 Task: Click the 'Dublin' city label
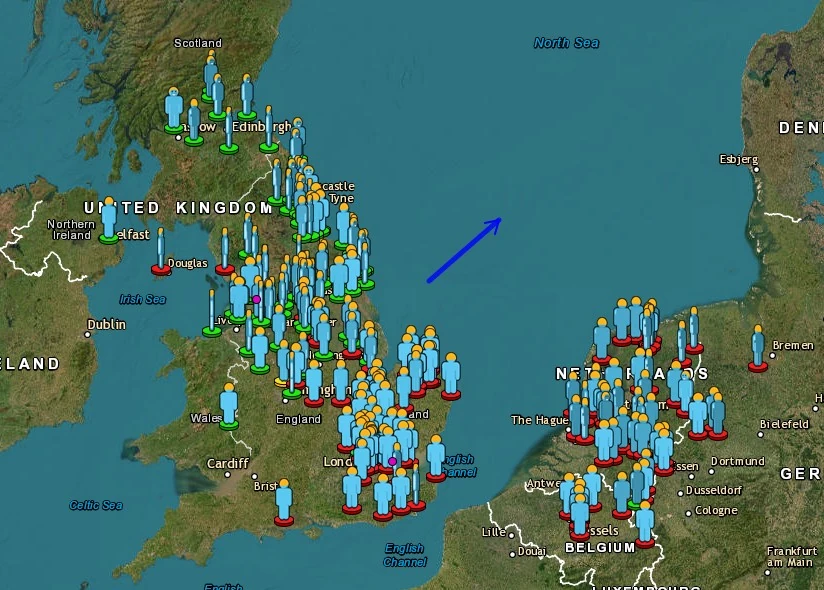point(107,325)
